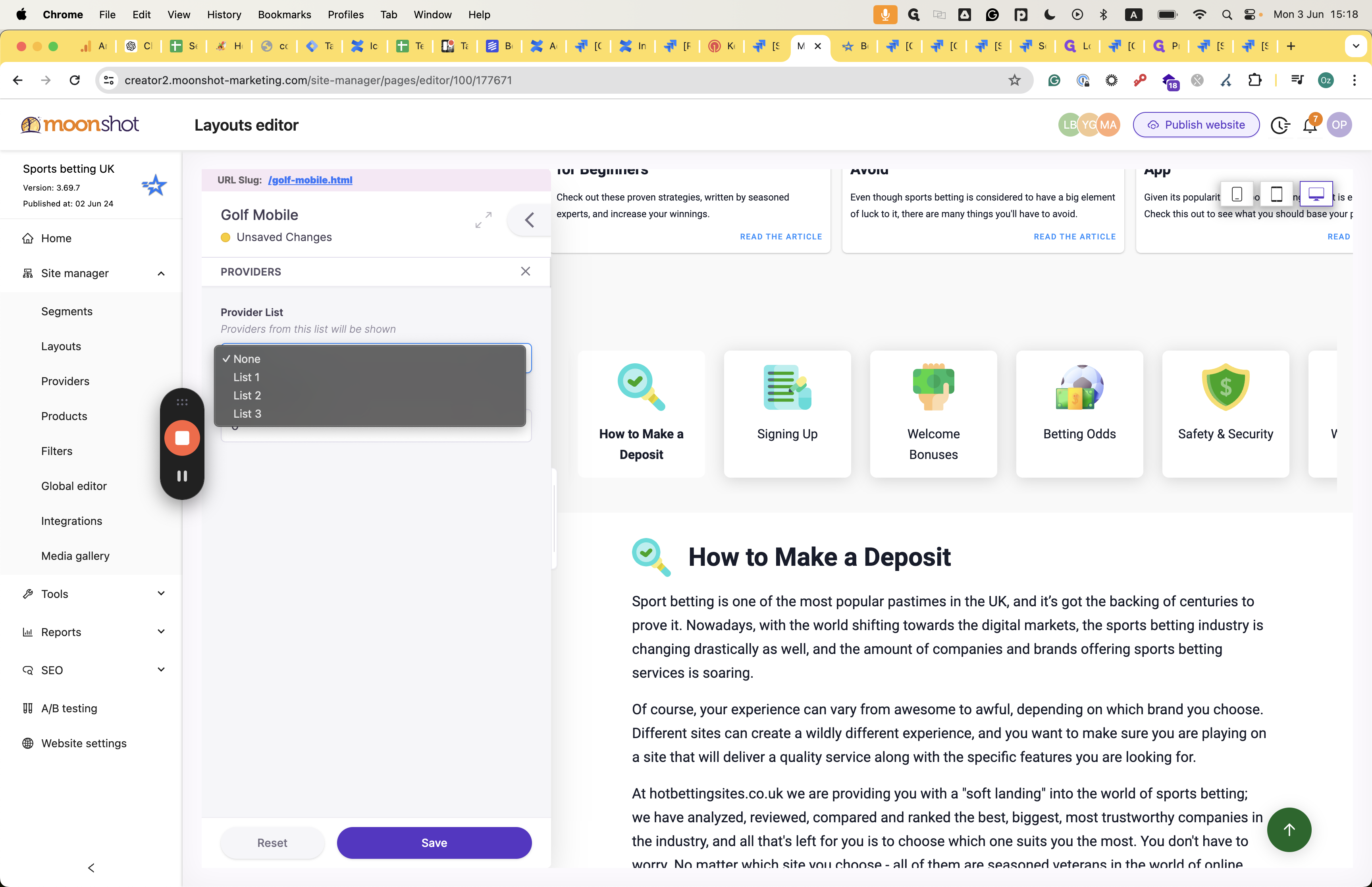Image resolution: width=1372 pixels, height=887 pixels.
Task: Choose List 2 from provider dropdown
Action: 247,395
